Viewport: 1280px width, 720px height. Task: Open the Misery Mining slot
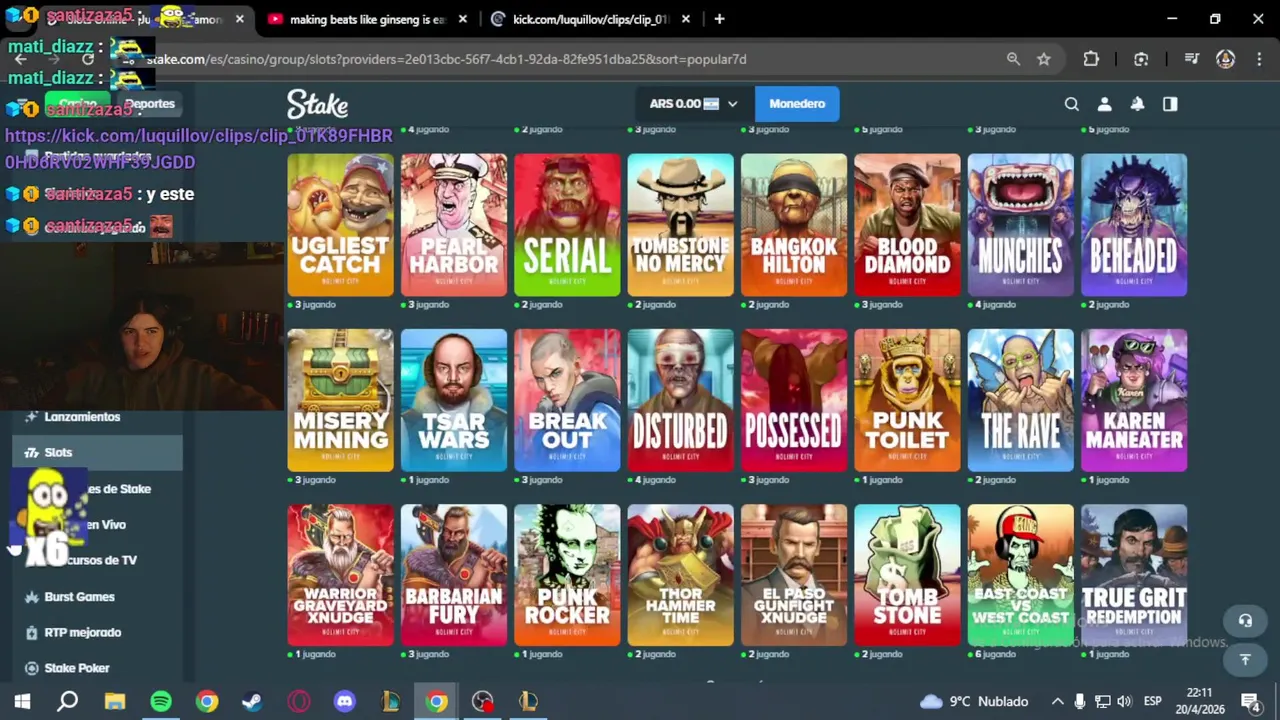point(341,400)
